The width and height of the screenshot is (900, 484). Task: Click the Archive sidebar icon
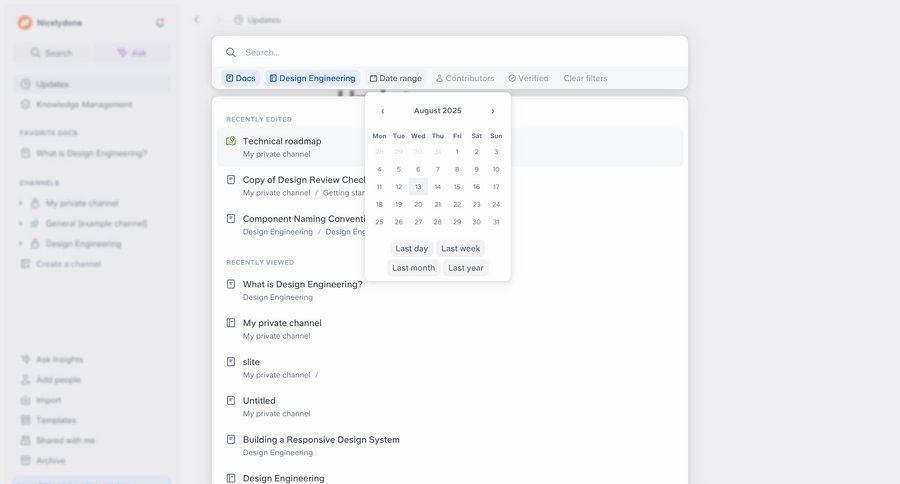click(x=26, y=461)
